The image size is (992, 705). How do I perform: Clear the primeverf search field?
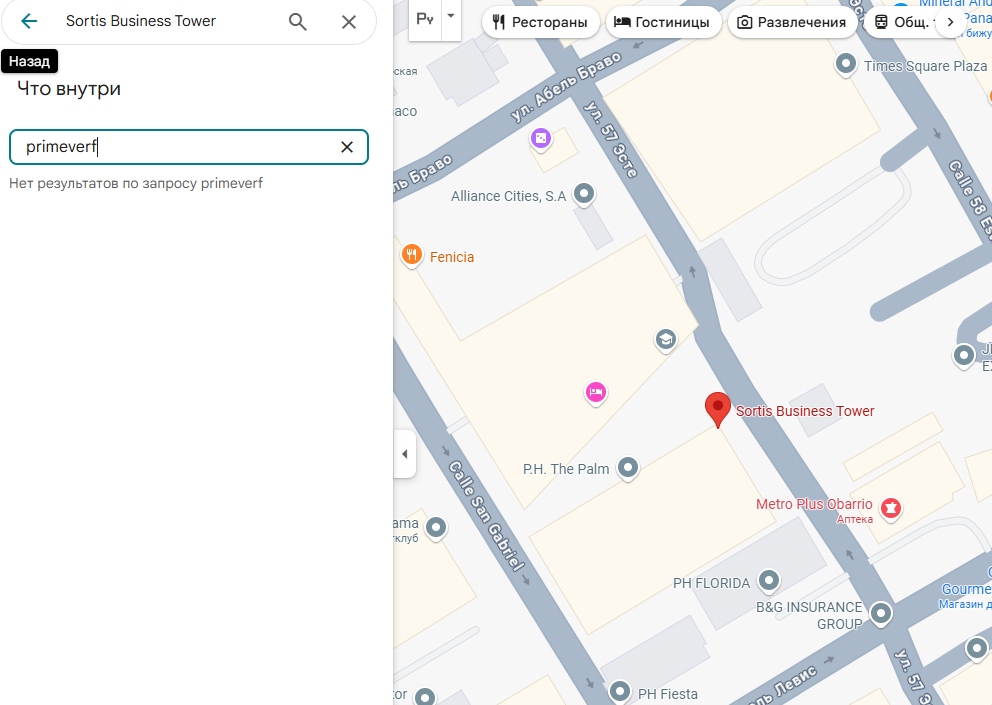(347, 147)
